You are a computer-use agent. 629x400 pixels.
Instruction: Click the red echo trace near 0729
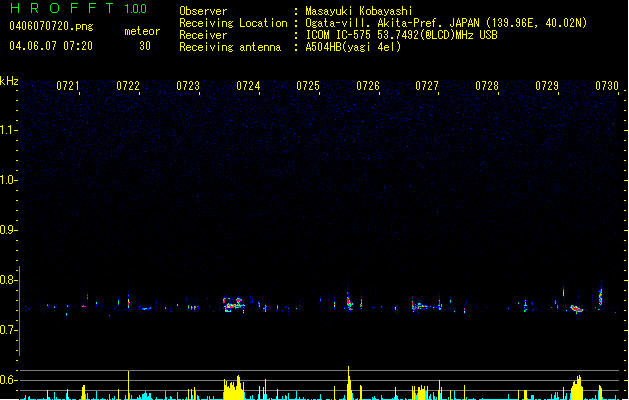click(576, 309)
